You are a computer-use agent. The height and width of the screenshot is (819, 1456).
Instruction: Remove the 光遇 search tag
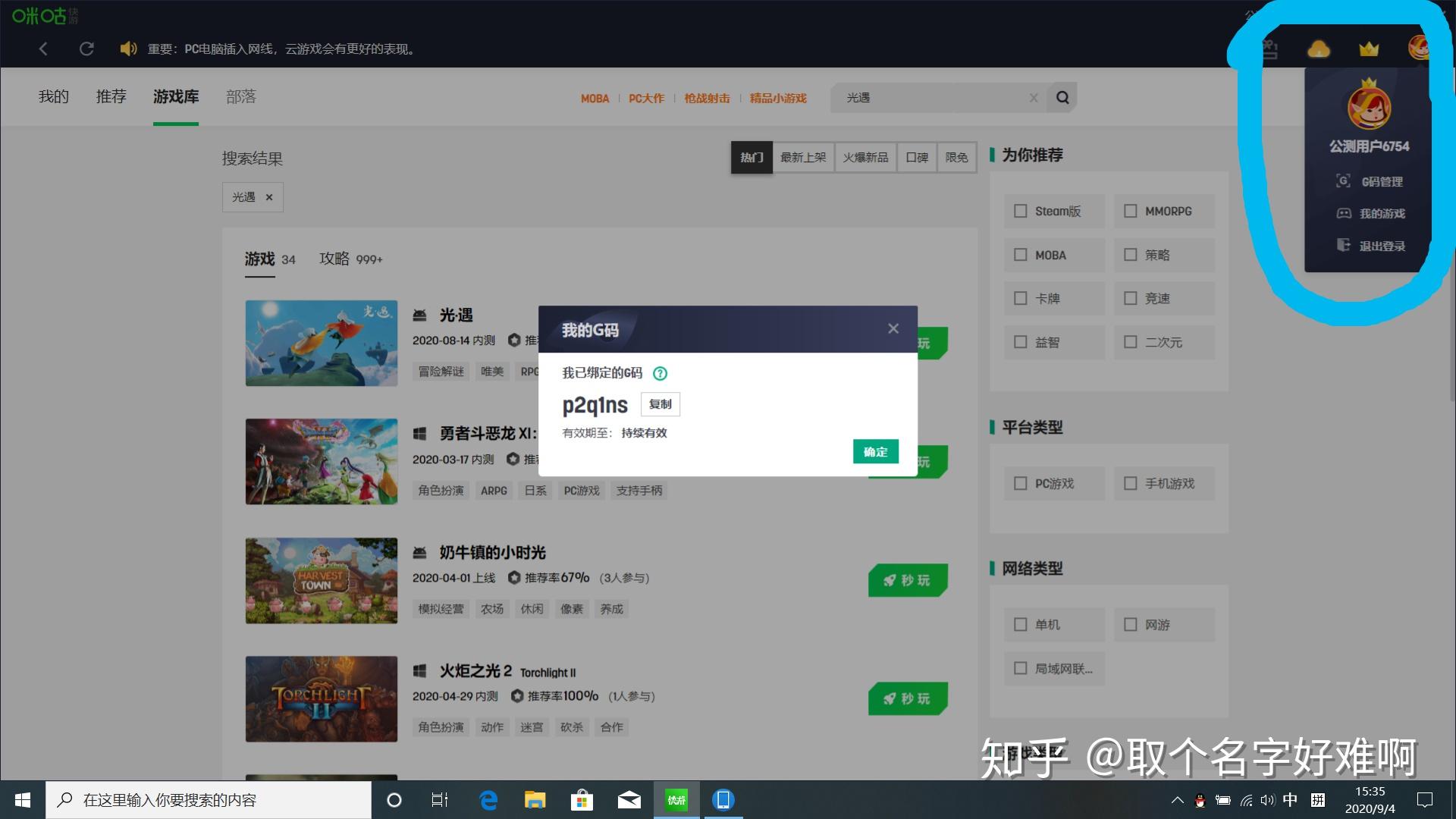[268, 197]
